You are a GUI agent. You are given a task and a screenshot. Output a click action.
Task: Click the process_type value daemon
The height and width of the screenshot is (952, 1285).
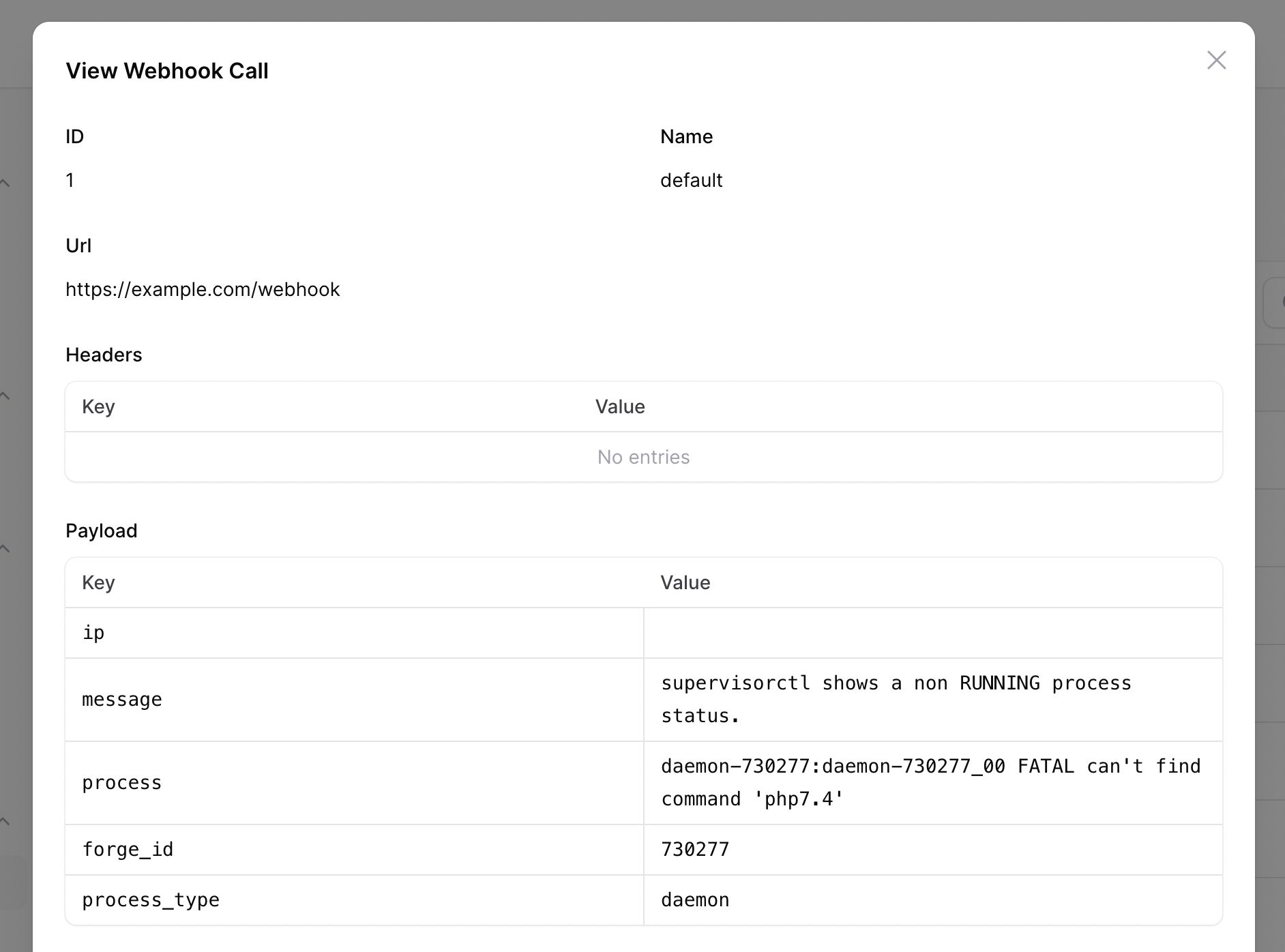point(694,899)
